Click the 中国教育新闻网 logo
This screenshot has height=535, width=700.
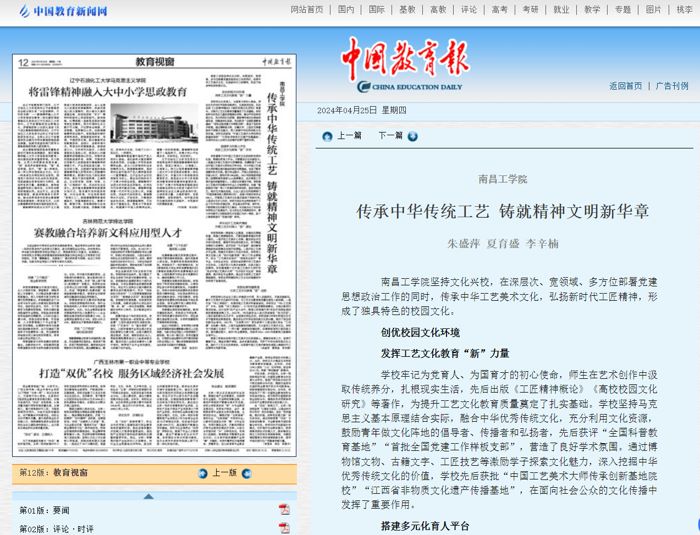(63, 11)
